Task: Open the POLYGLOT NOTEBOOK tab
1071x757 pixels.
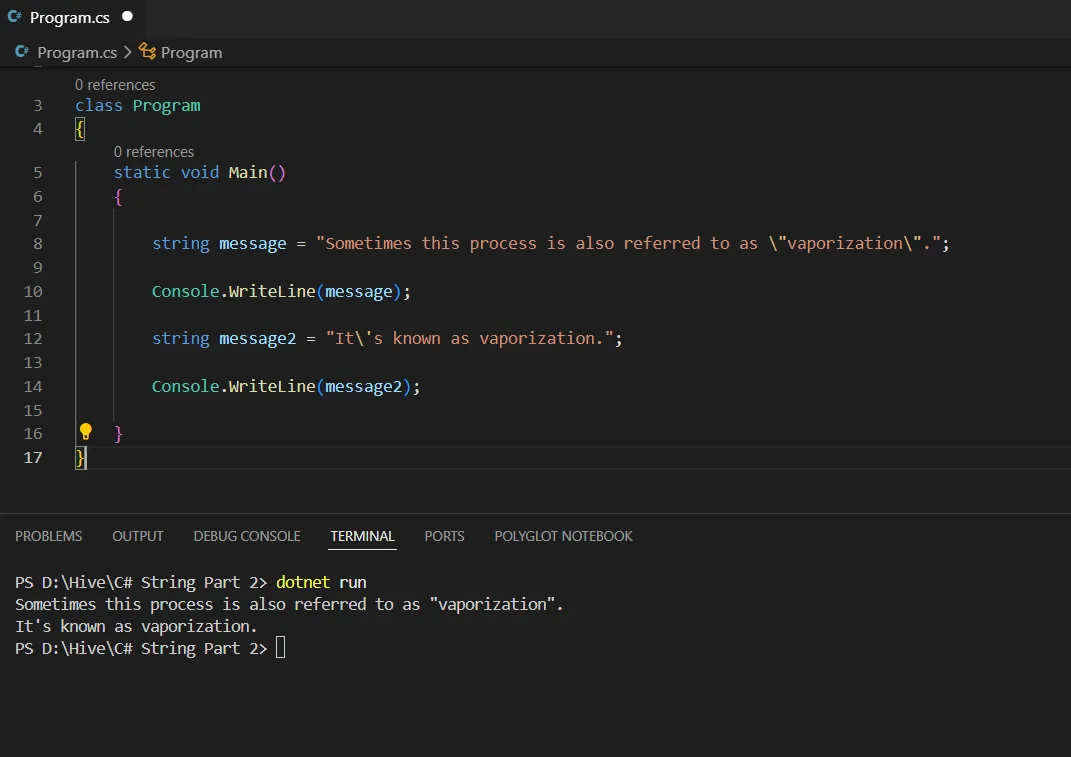Action: point(564,536)
